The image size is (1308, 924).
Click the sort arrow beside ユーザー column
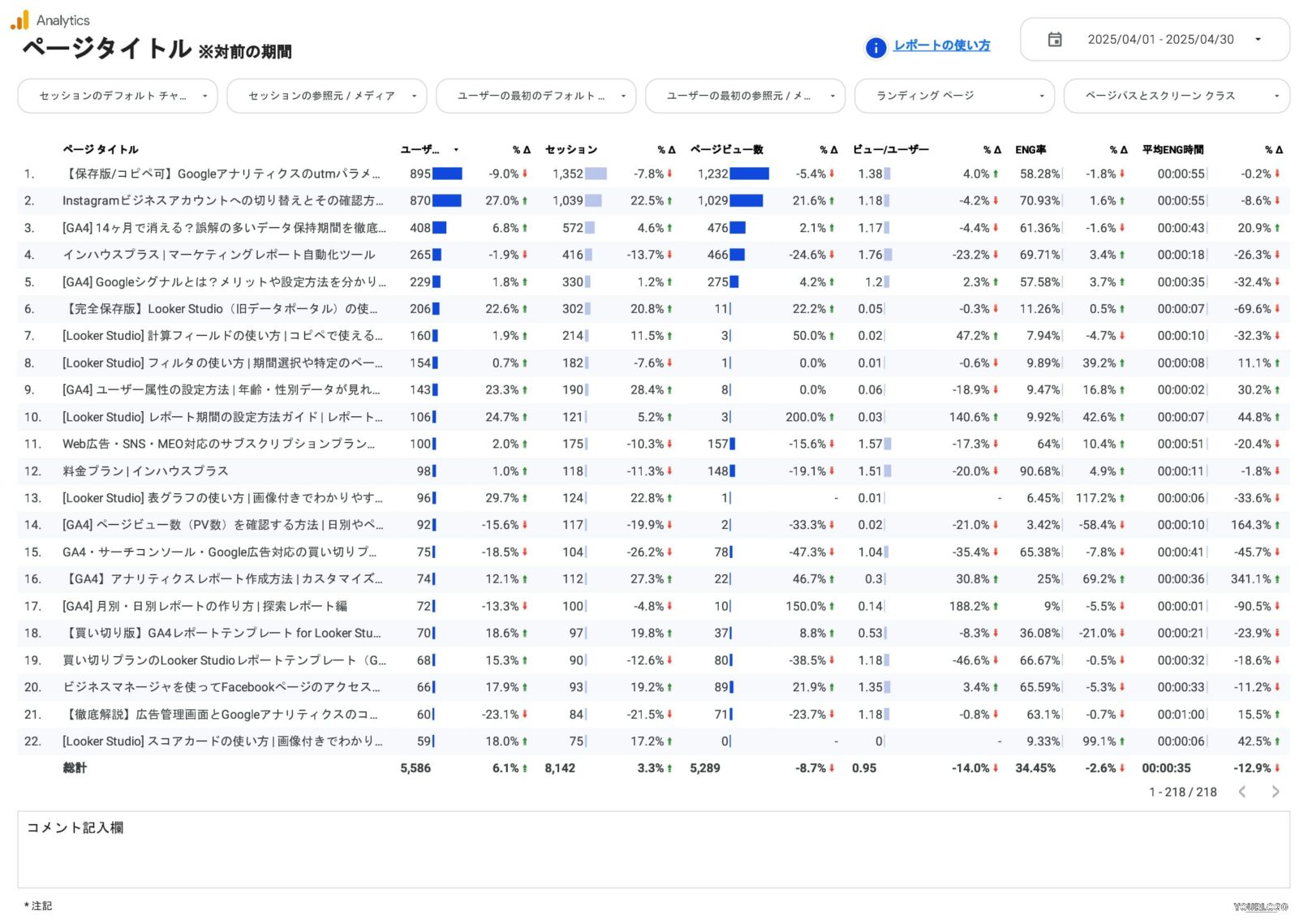(x=456, y=150)
